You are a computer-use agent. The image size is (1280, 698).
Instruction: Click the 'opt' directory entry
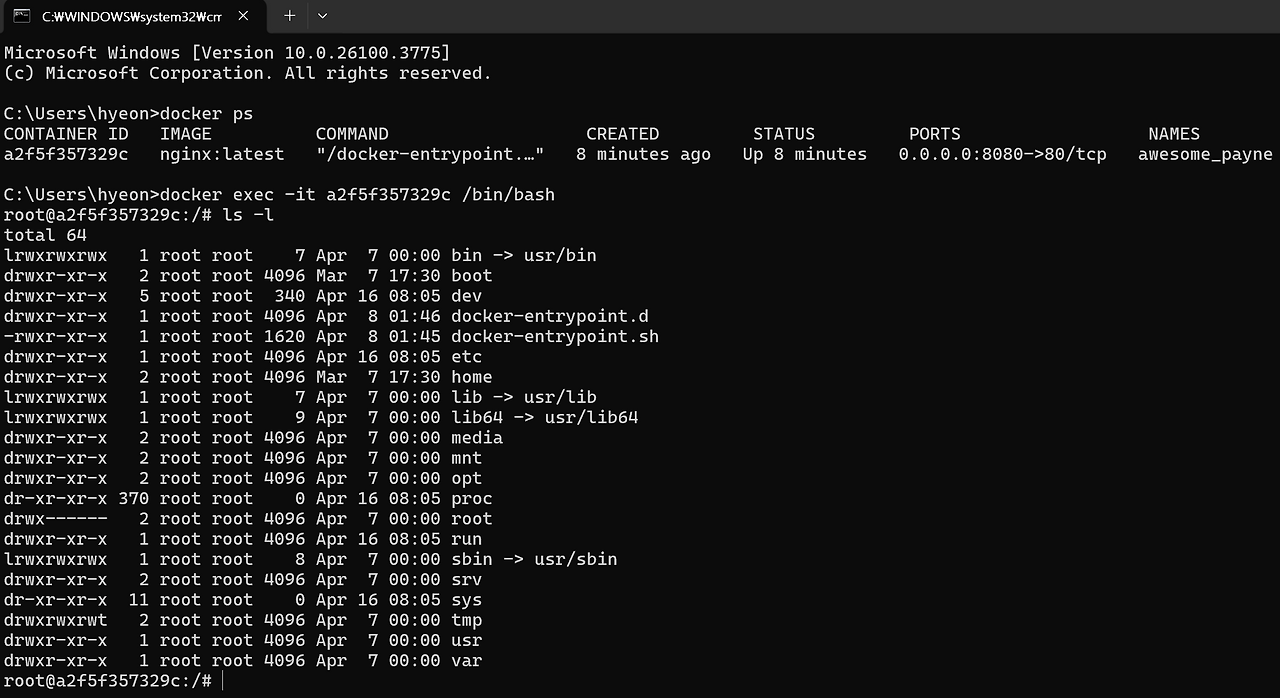pos(467,478)
